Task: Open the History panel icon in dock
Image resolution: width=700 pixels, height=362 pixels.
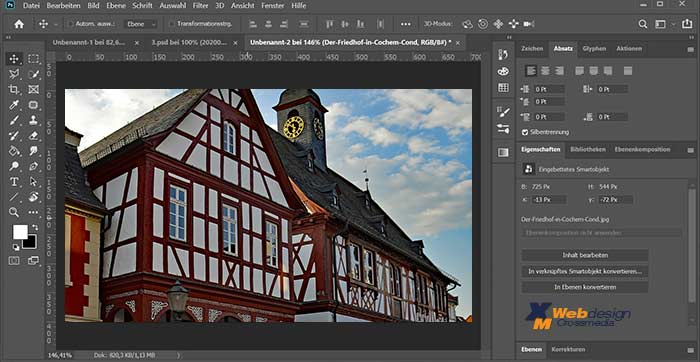Action: pos(503,54)
